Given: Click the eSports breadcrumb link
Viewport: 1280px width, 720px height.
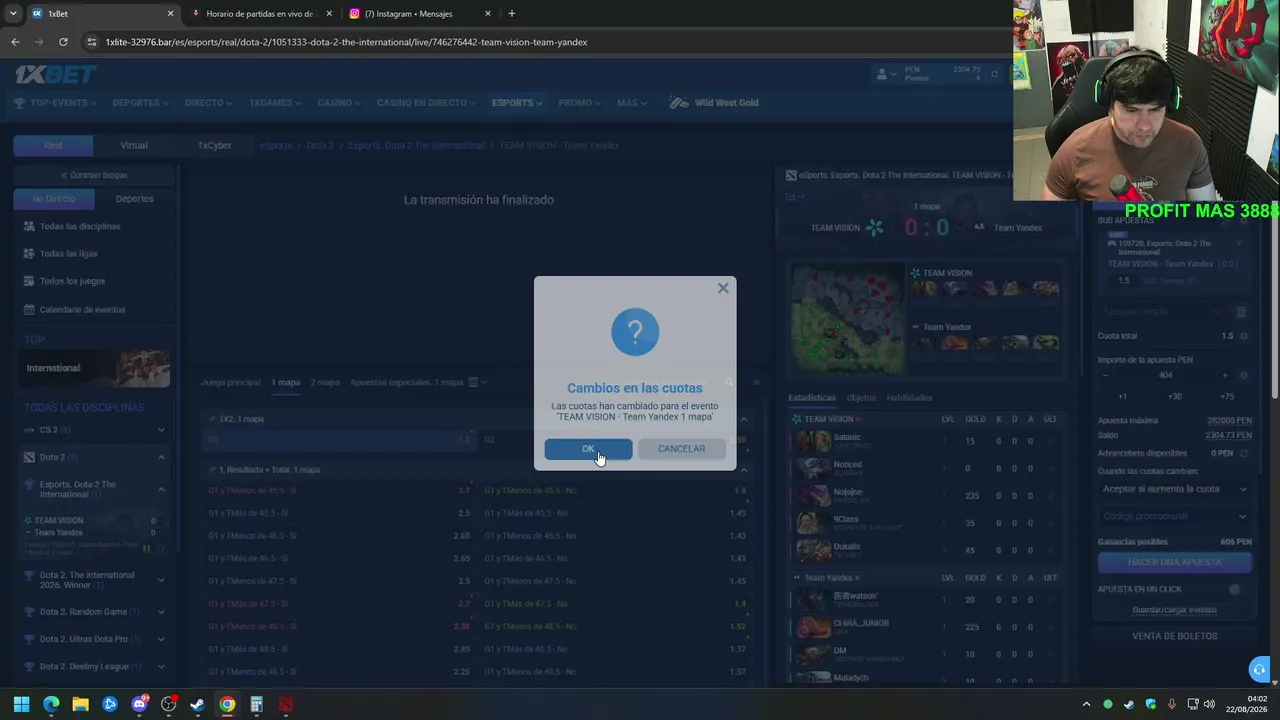Looking at the screenshot, I should tap(276, 146).
